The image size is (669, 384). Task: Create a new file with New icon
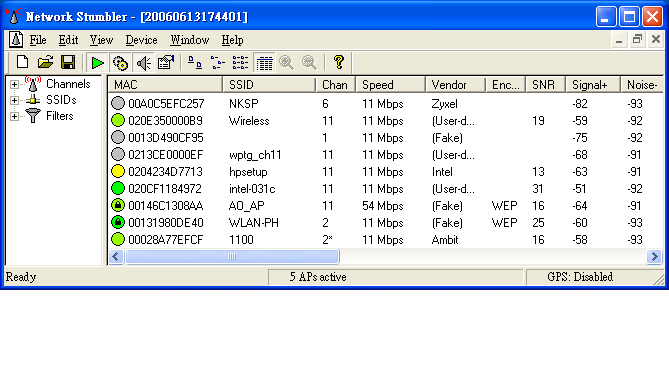pos(22,63)
